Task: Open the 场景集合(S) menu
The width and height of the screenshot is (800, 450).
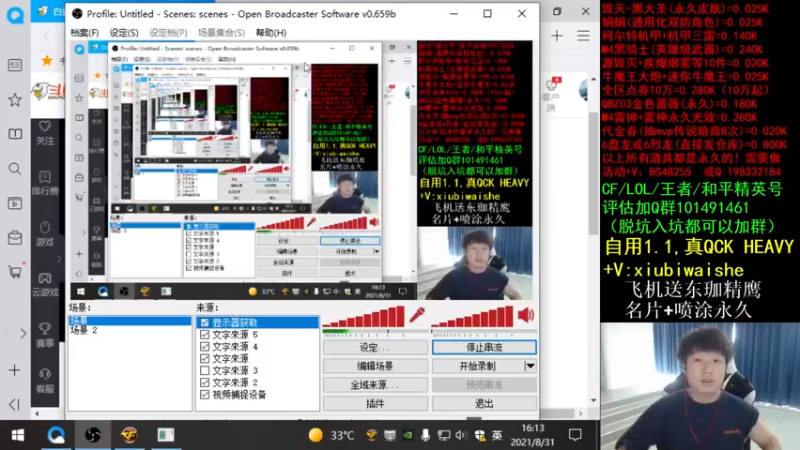Action: pyautogui.click(x=221, y=33)
